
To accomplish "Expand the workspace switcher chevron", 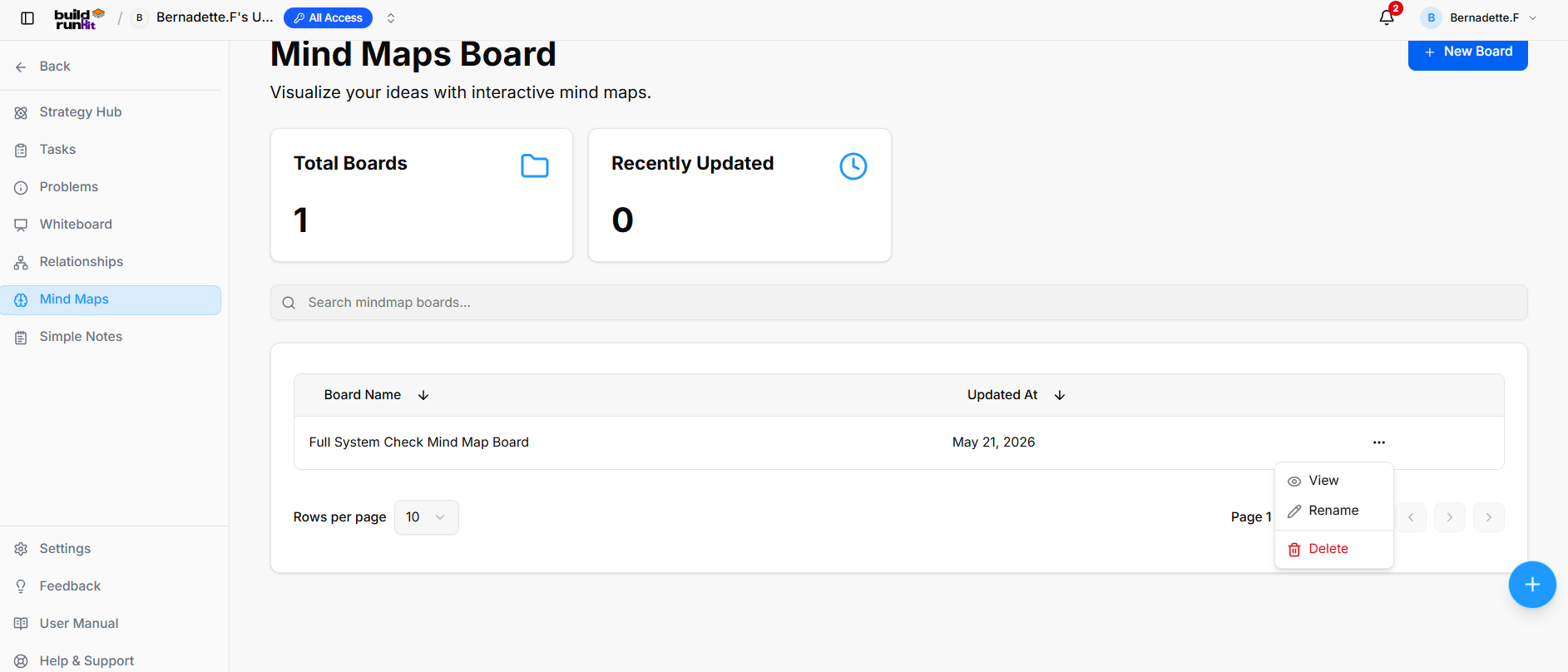I will 391,18.
